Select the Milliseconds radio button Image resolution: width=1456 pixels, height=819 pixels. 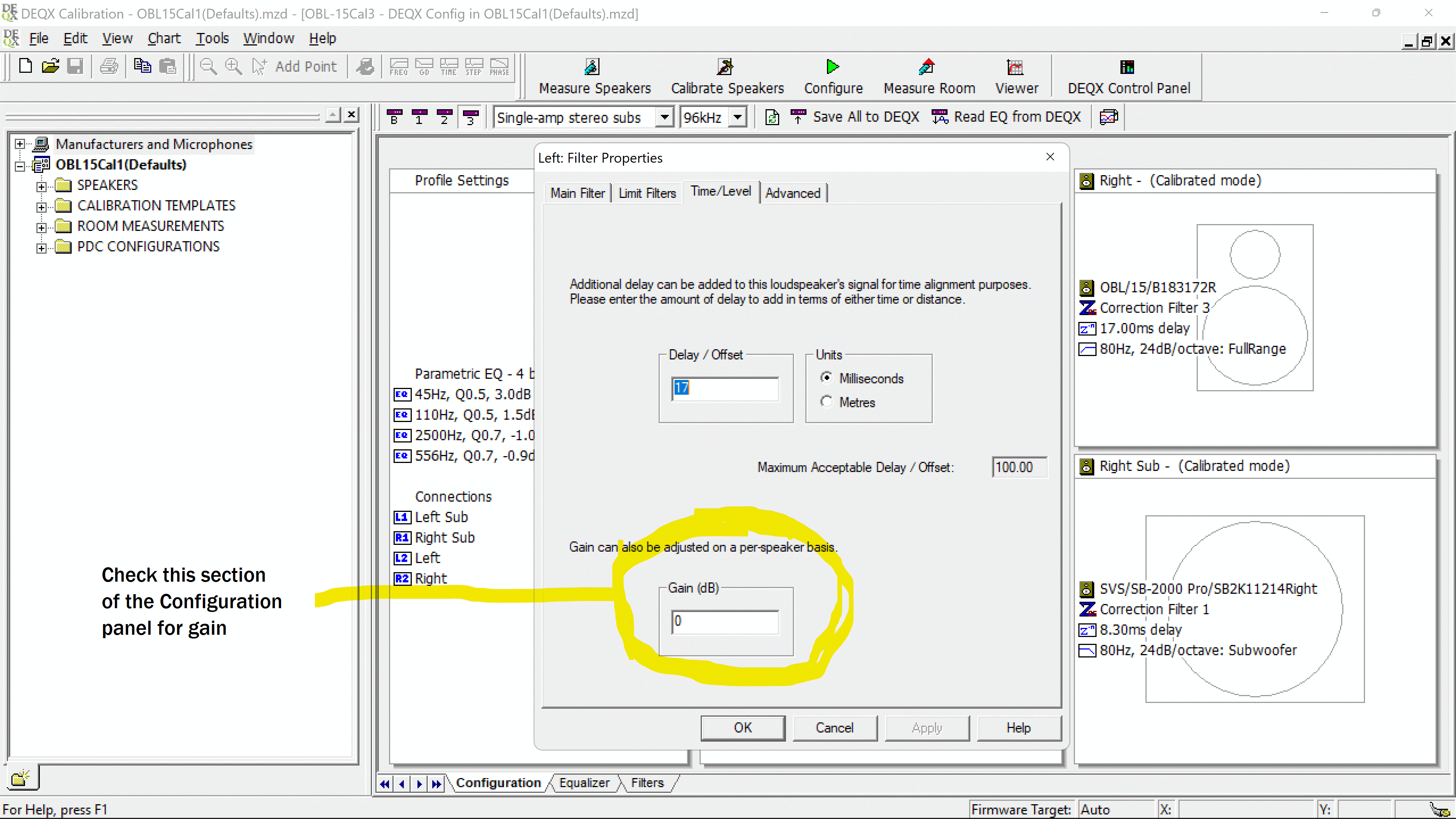[x=826, y=378]
